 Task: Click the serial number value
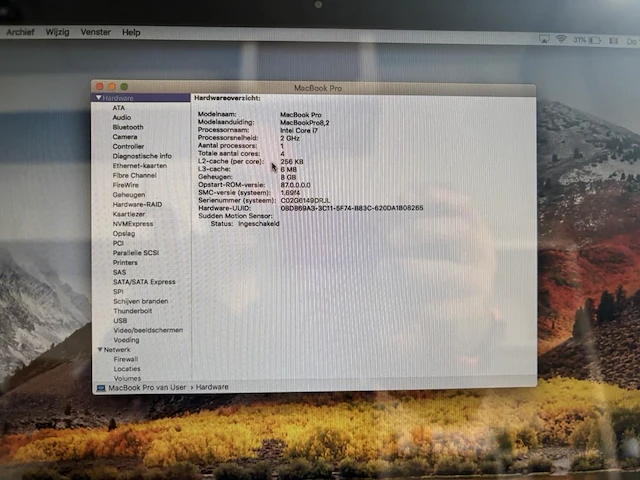point(305,200)
